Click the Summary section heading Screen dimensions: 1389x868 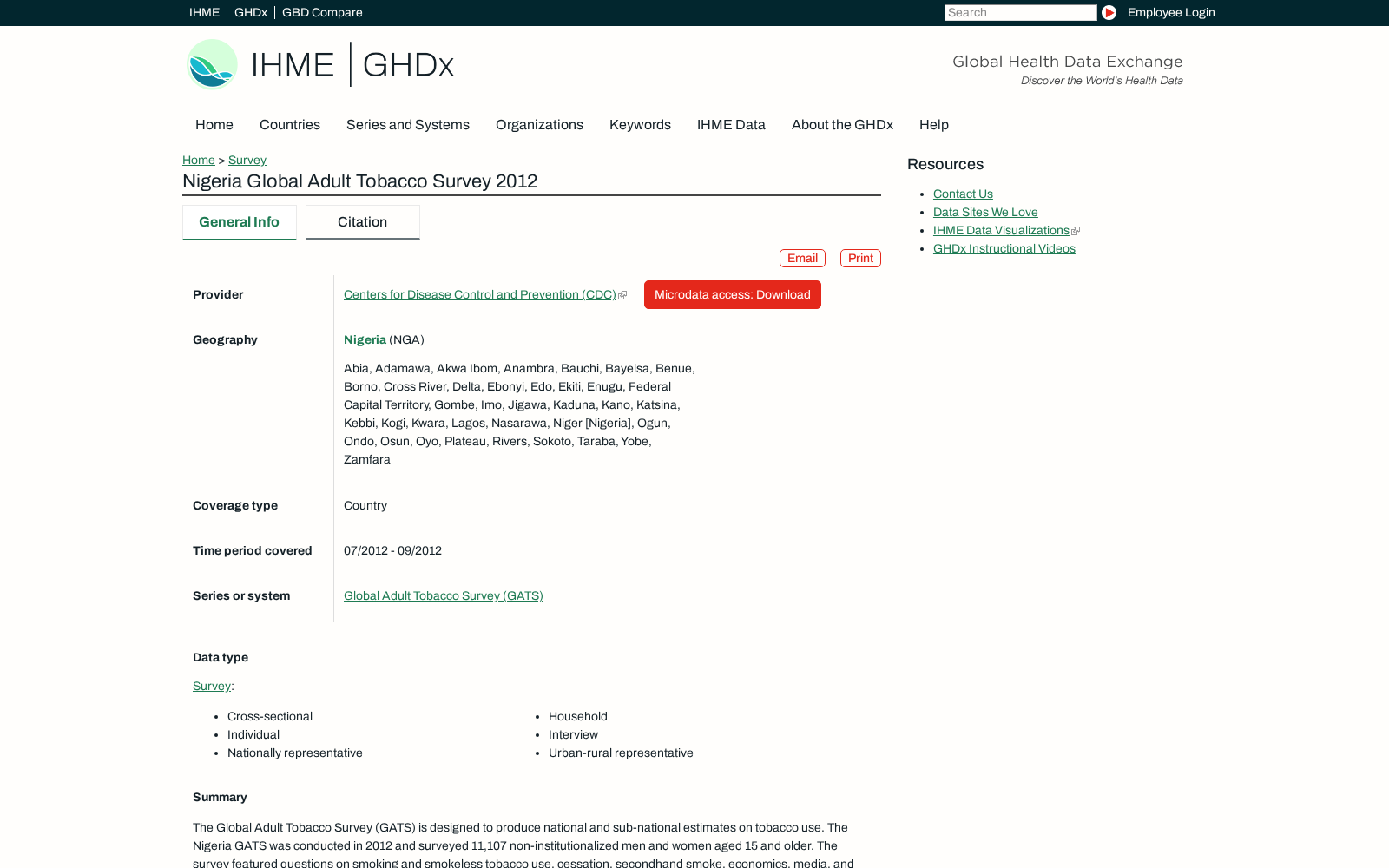pyautogui.click(x=220, y=798)
